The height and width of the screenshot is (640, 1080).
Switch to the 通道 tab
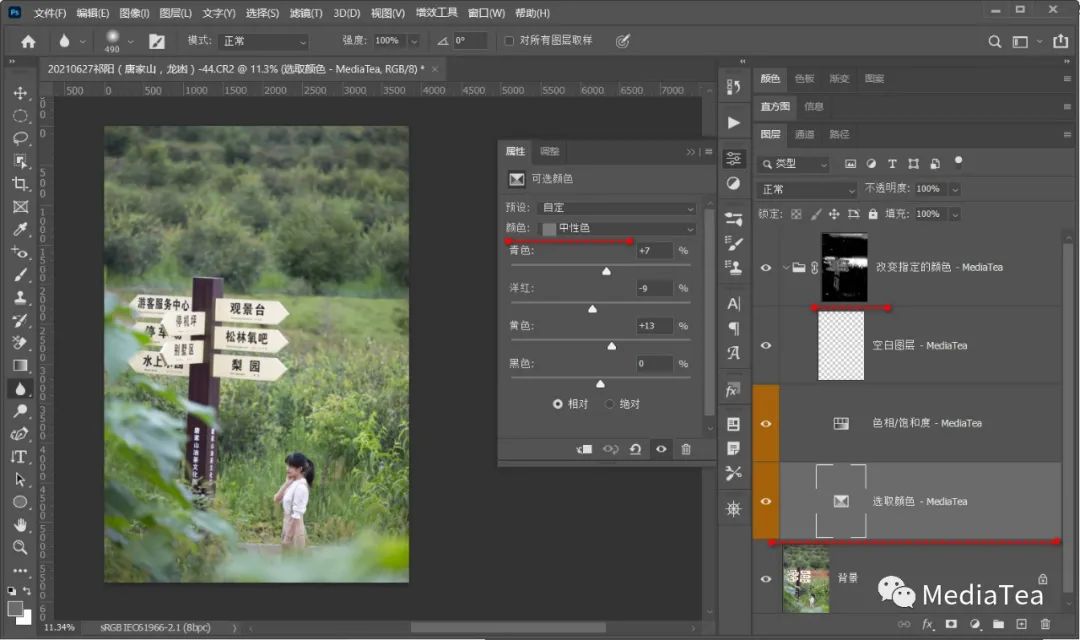click(804, 134)
